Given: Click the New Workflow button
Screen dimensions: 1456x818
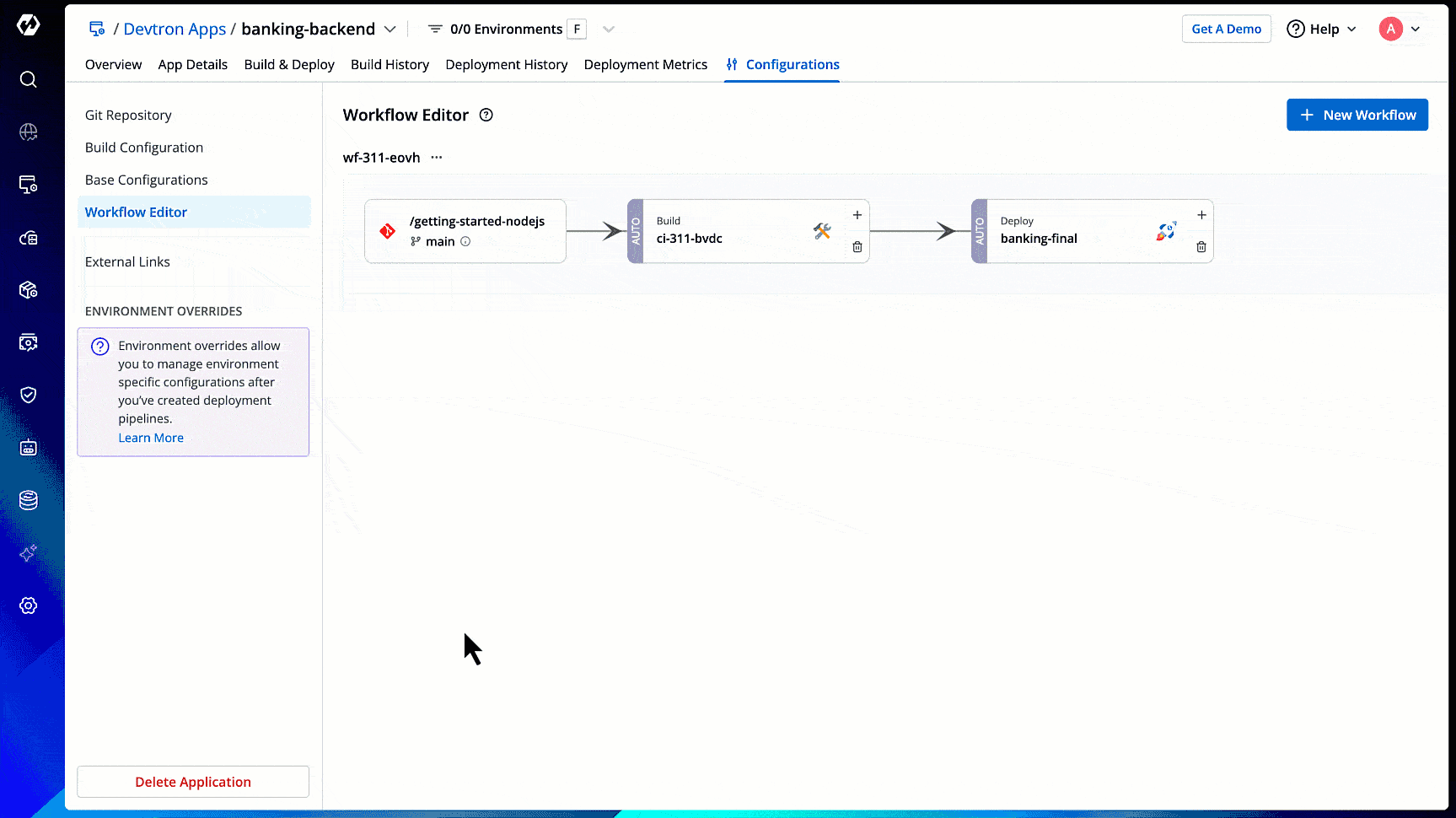Looking at the screenshot, I should (x=1357, y=115).
